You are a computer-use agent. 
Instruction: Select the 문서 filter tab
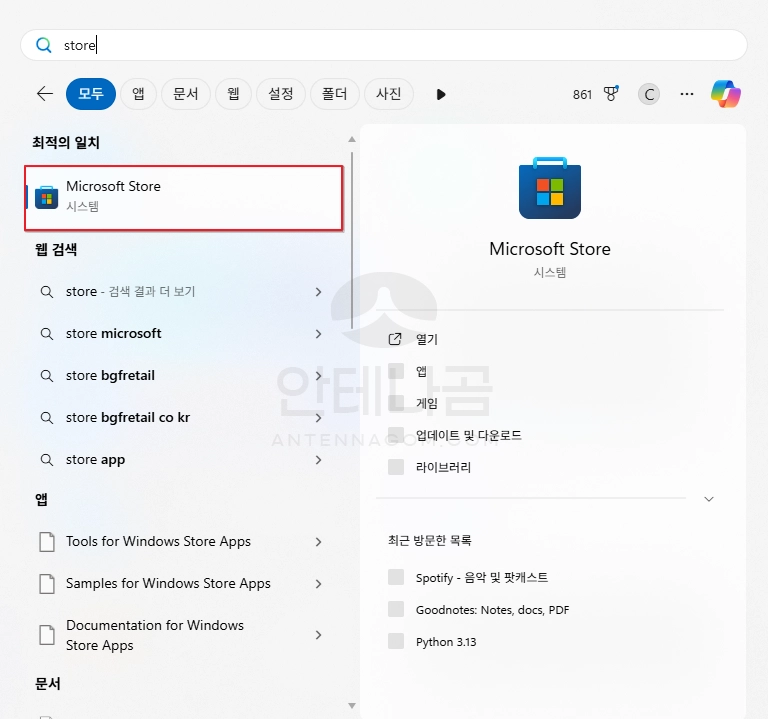tap(185, 94)
